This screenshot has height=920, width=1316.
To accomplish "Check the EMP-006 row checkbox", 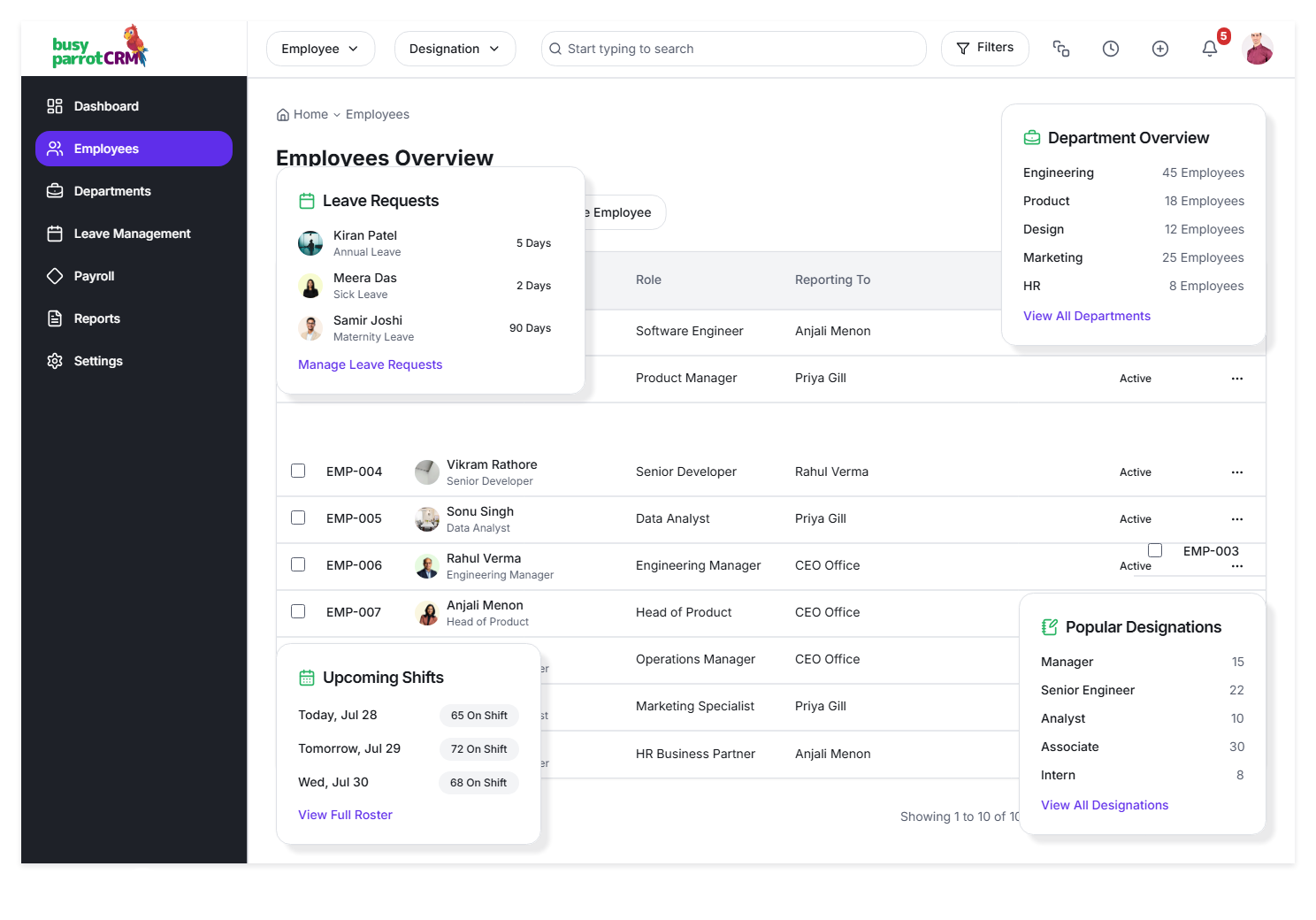I will [x=298, y=564].
